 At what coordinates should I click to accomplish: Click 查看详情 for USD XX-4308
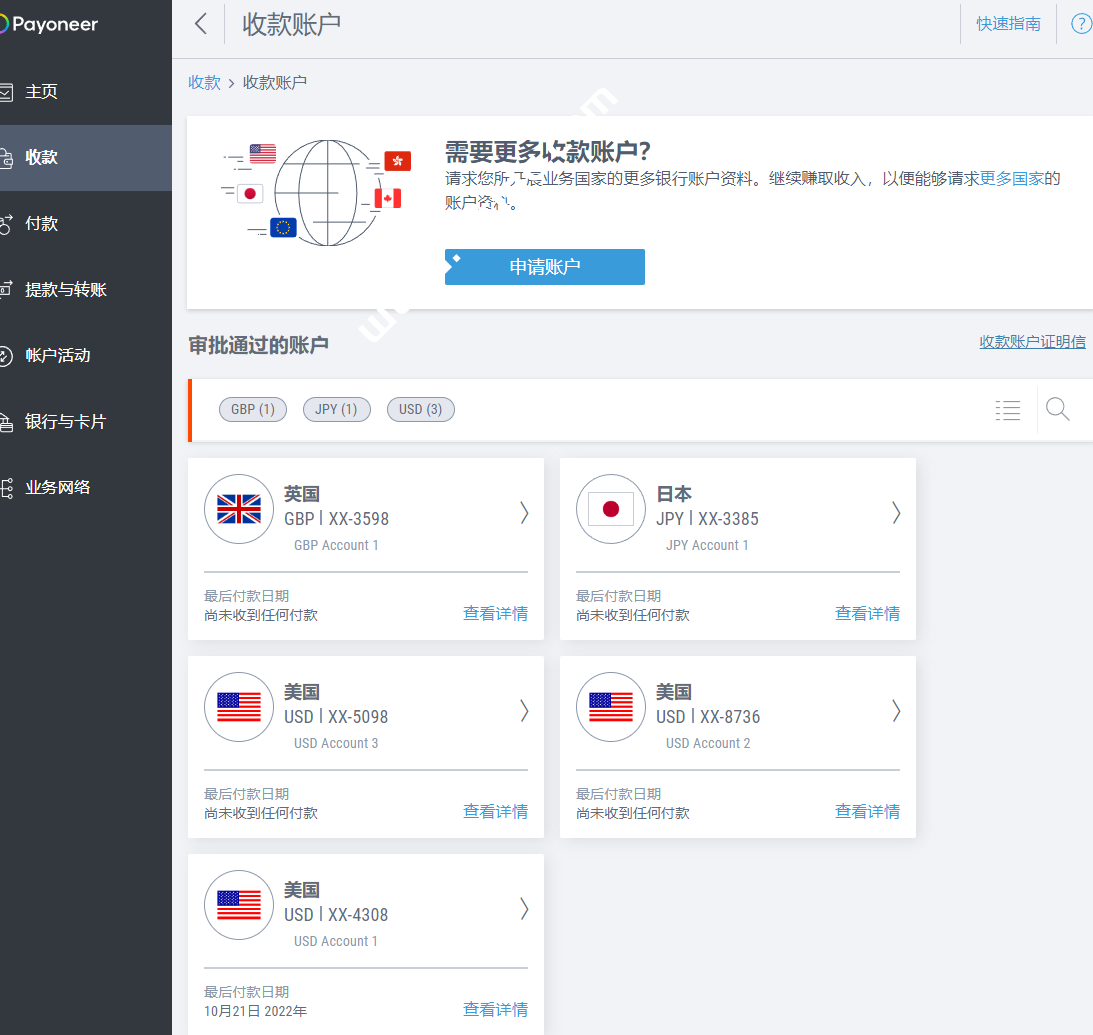coord(495,1009)
